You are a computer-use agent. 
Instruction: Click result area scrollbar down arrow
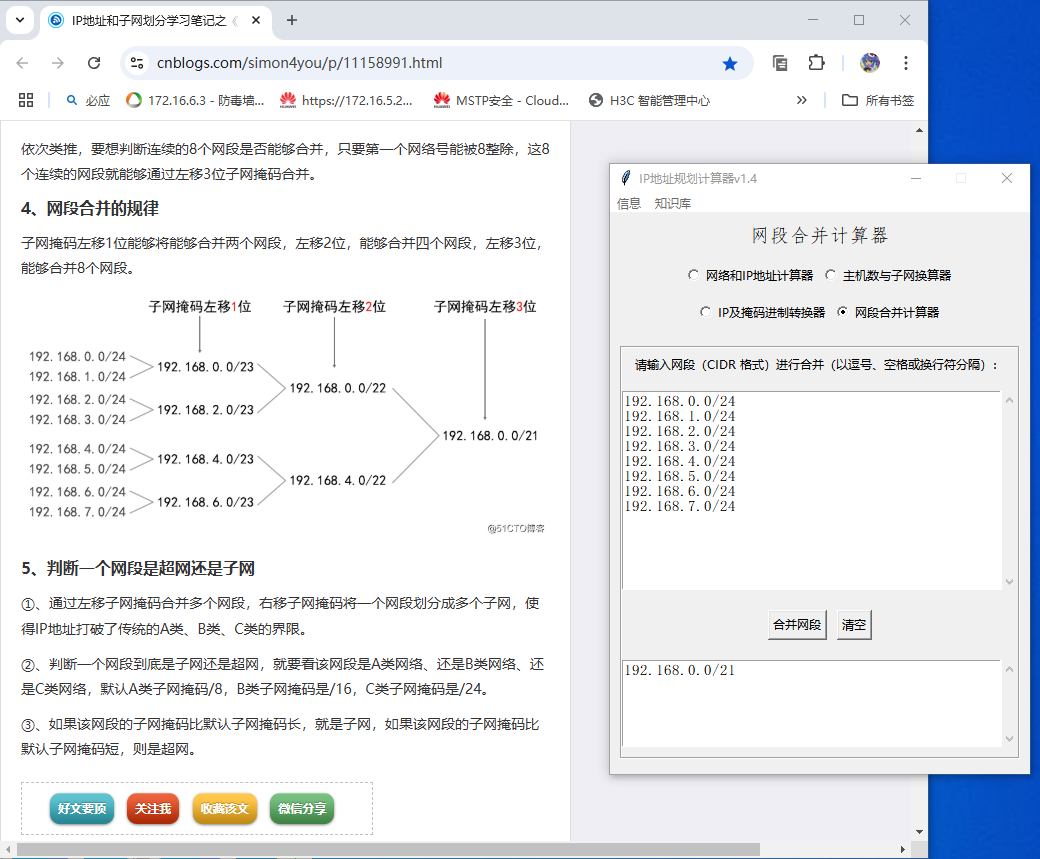pyautogui.click(x=1009, y=739)
